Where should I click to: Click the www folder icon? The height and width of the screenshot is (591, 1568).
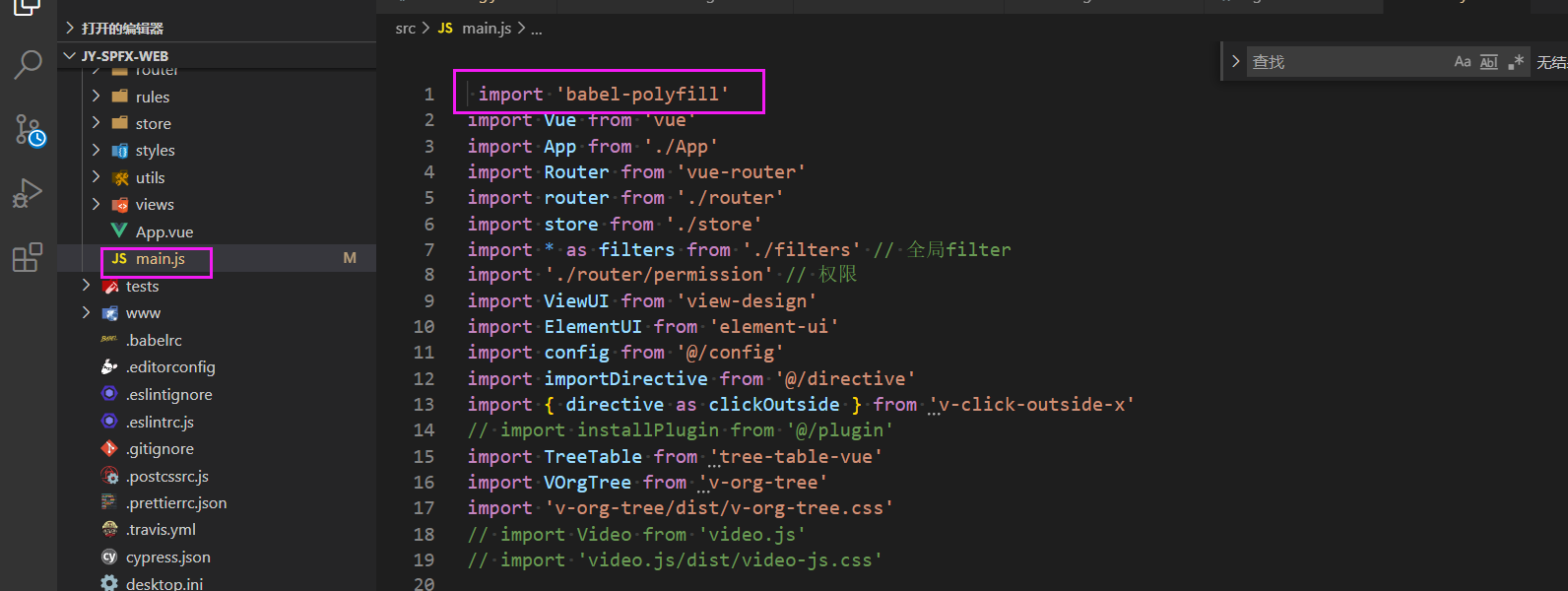click(x=110, y=313)
